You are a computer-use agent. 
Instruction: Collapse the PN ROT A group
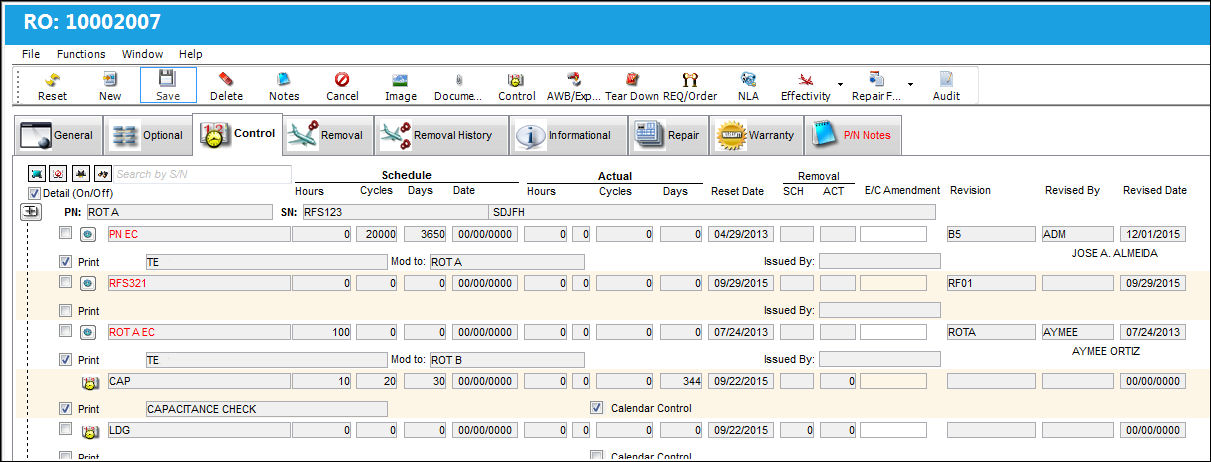pos(31,212)
